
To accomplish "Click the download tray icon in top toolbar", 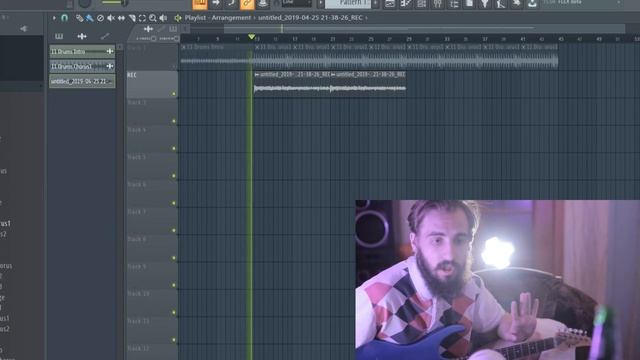I will pos(532,4).
